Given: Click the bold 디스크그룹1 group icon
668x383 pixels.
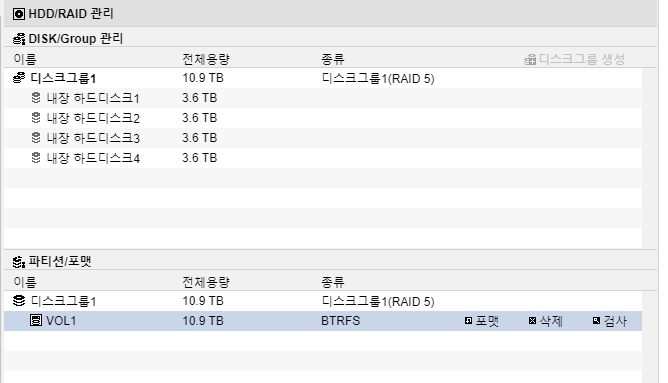Looking at the screenshot, I should (19, 78).
